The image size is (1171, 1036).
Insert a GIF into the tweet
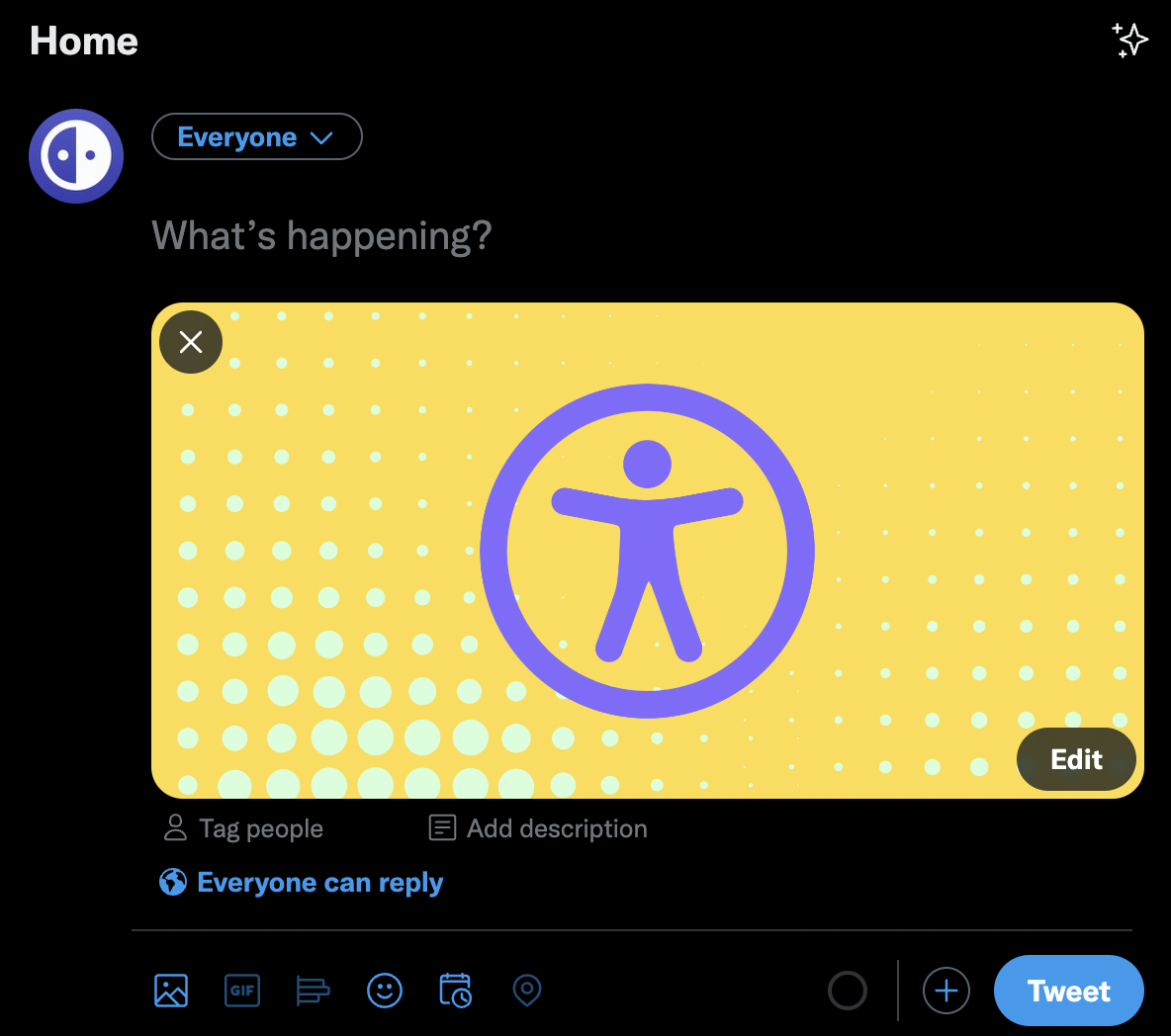(242, 991)
